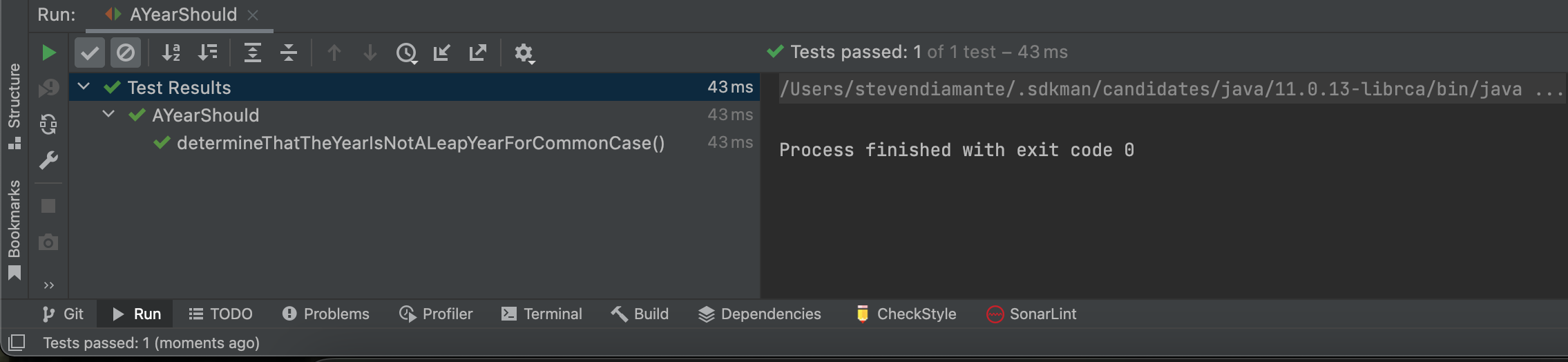Sort tests by duration
The height and width of the screenshot is (362, 1568).
pos(207,53)
